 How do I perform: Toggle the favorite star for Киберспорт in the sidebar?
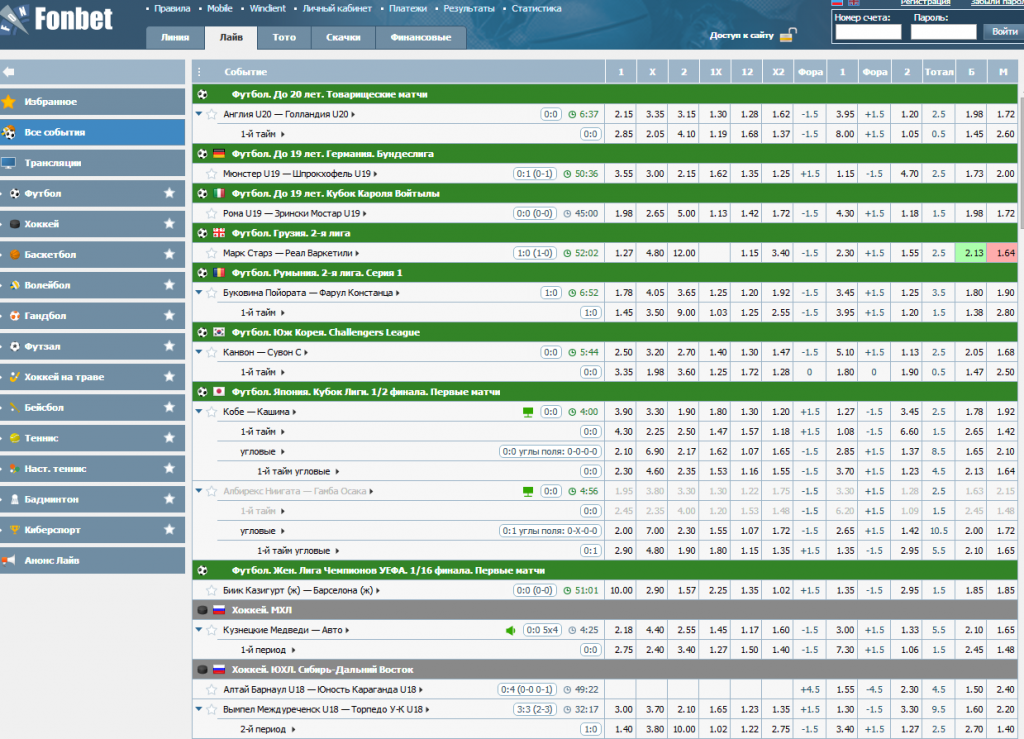click(x=170, y=529)
